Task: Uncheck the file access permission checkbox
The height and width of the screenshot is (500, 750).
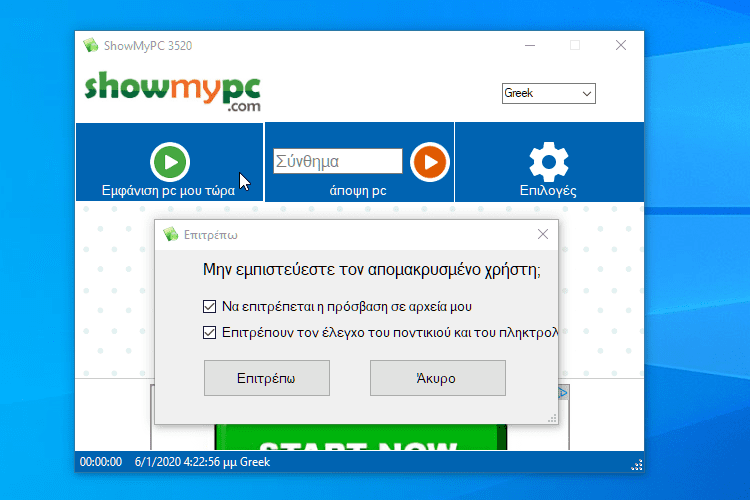Action: 210,306
